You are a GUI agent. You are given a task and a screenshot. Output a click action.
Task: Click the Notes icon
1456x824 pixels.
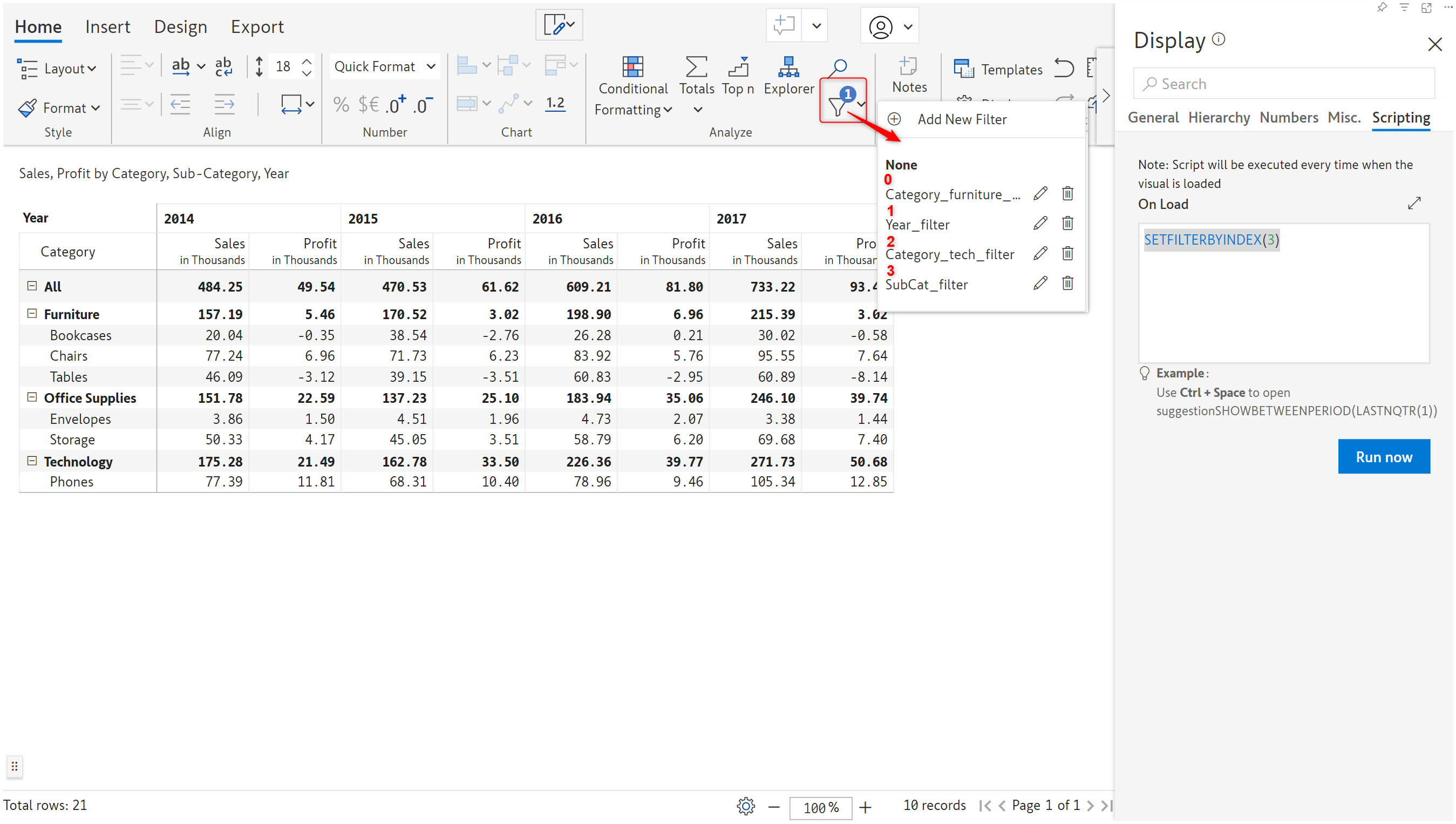click(908, 67)
